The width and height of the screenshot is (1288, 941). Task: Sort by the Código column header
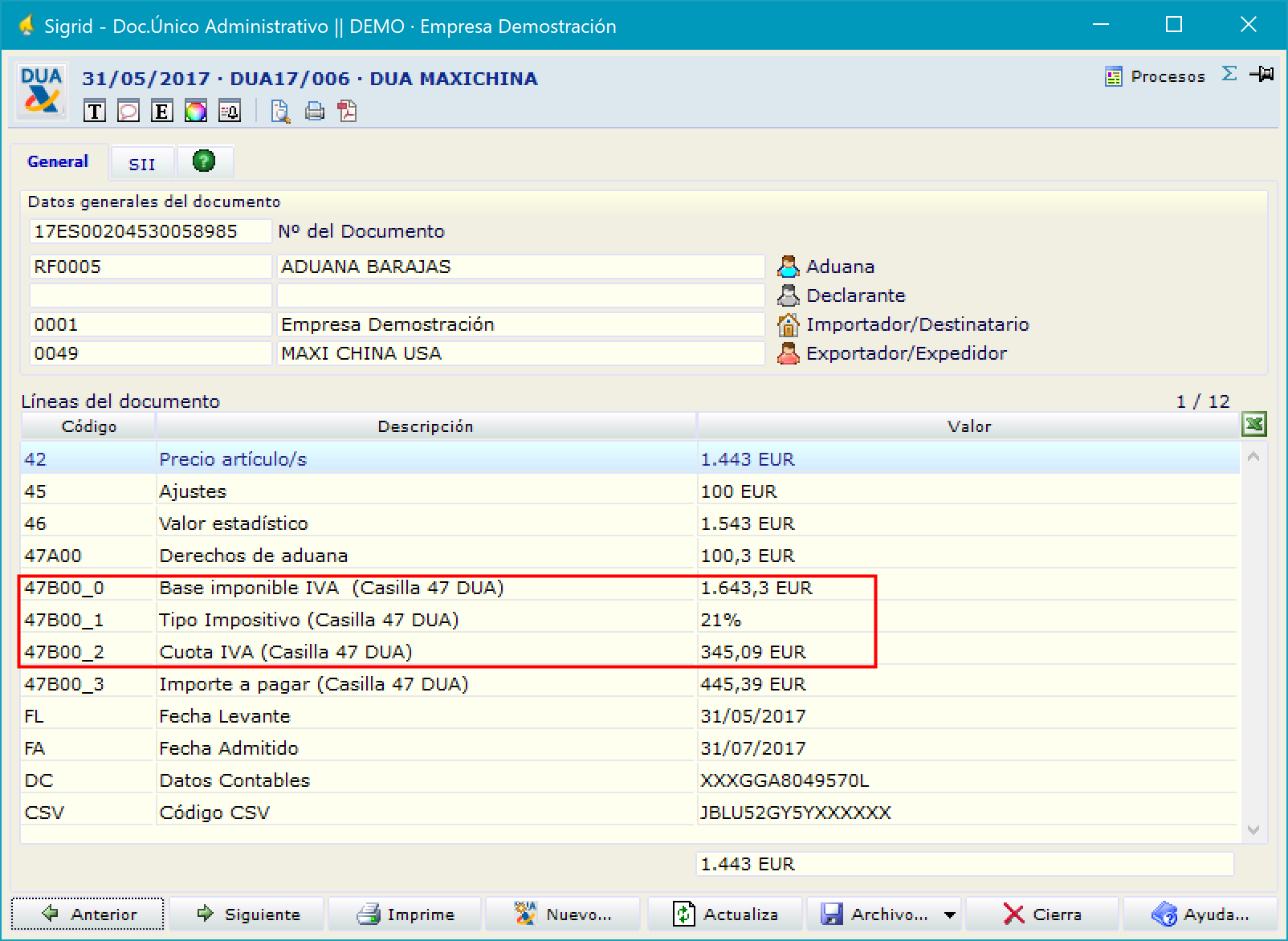tap(88, 426)
